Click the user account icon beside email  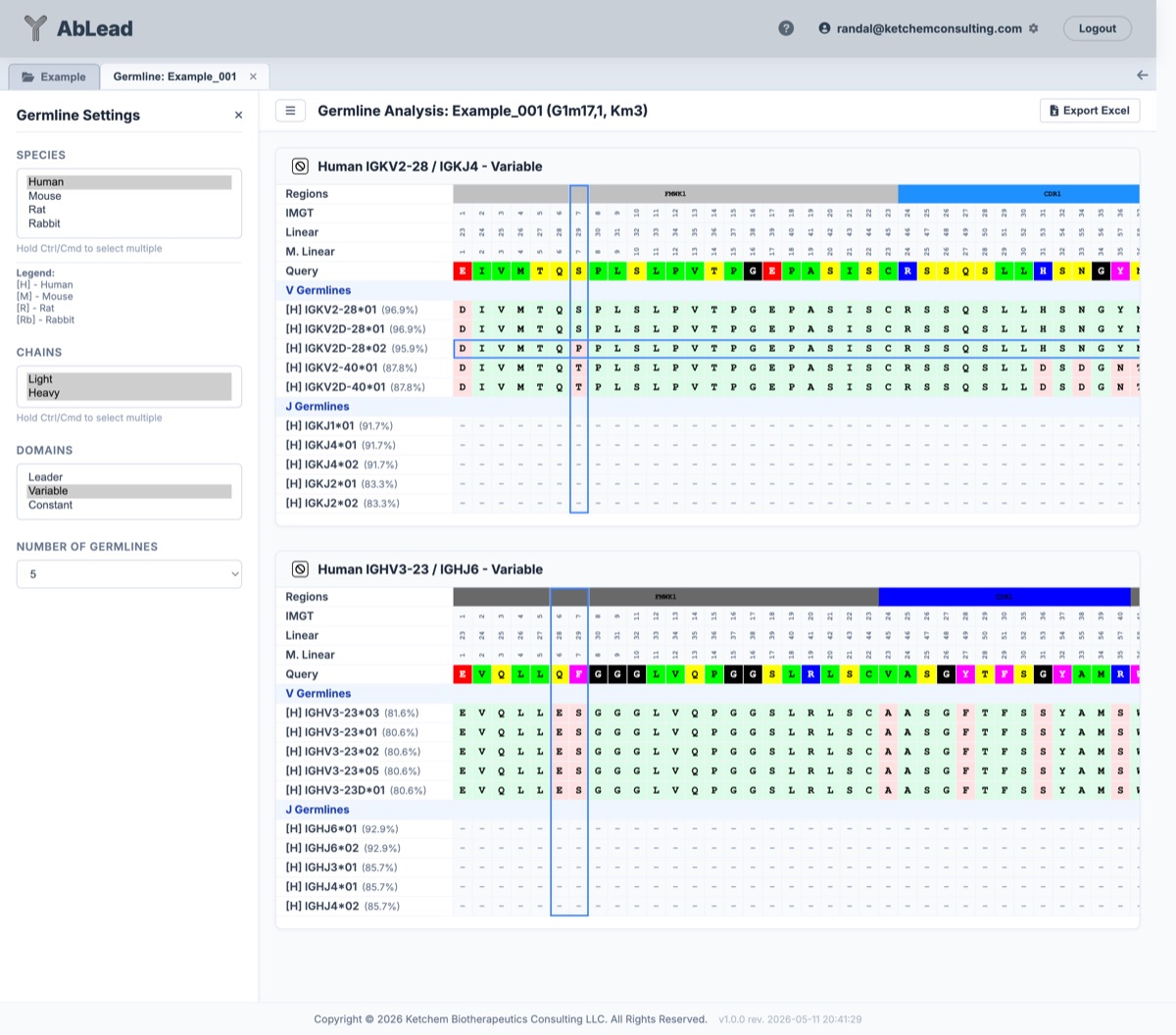[824, 28]
